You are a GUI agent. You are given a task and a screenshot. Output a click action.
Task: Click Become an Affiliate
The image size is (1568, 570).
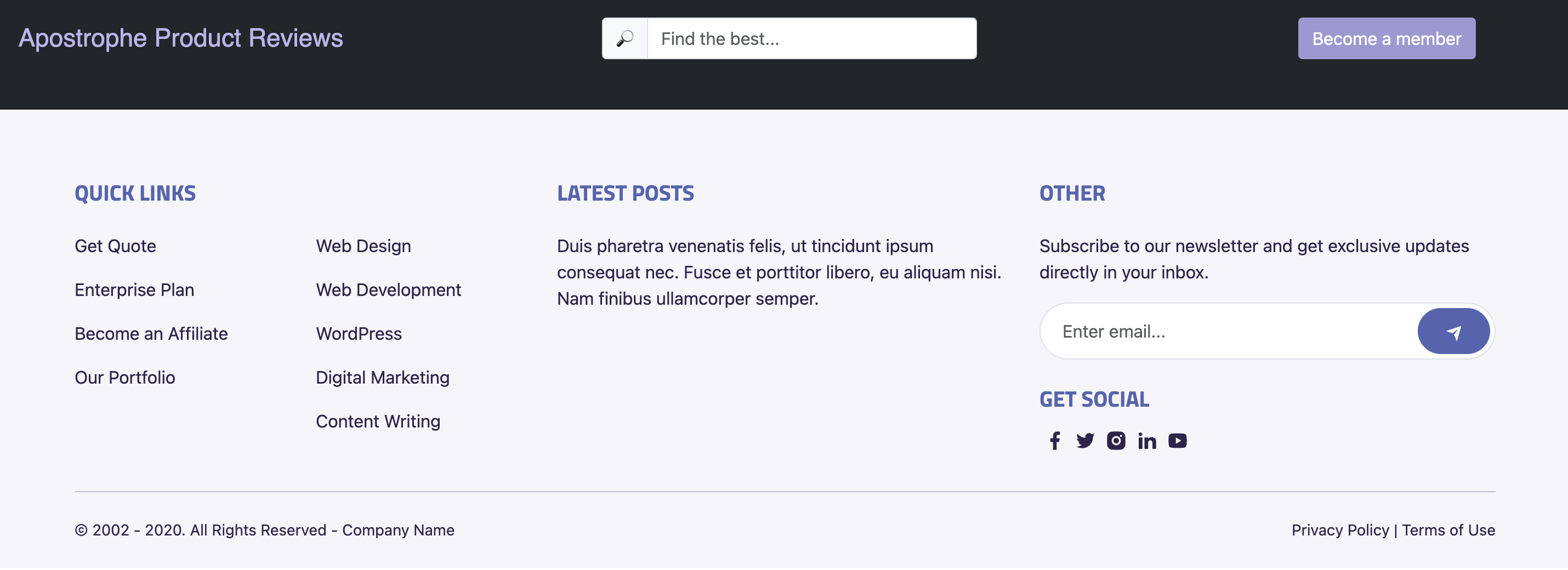(x=151, y=333)
